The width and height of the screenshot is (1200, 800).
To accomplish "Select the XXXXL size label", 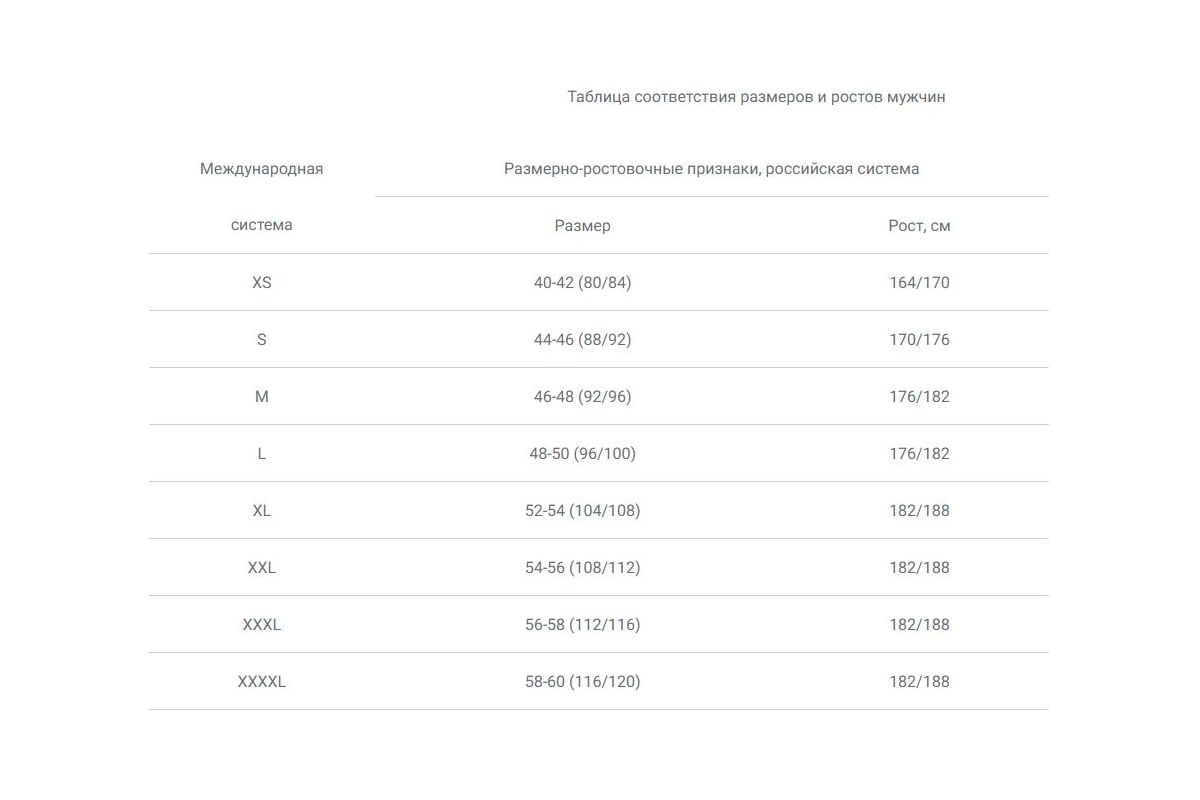I will point(262,682).
